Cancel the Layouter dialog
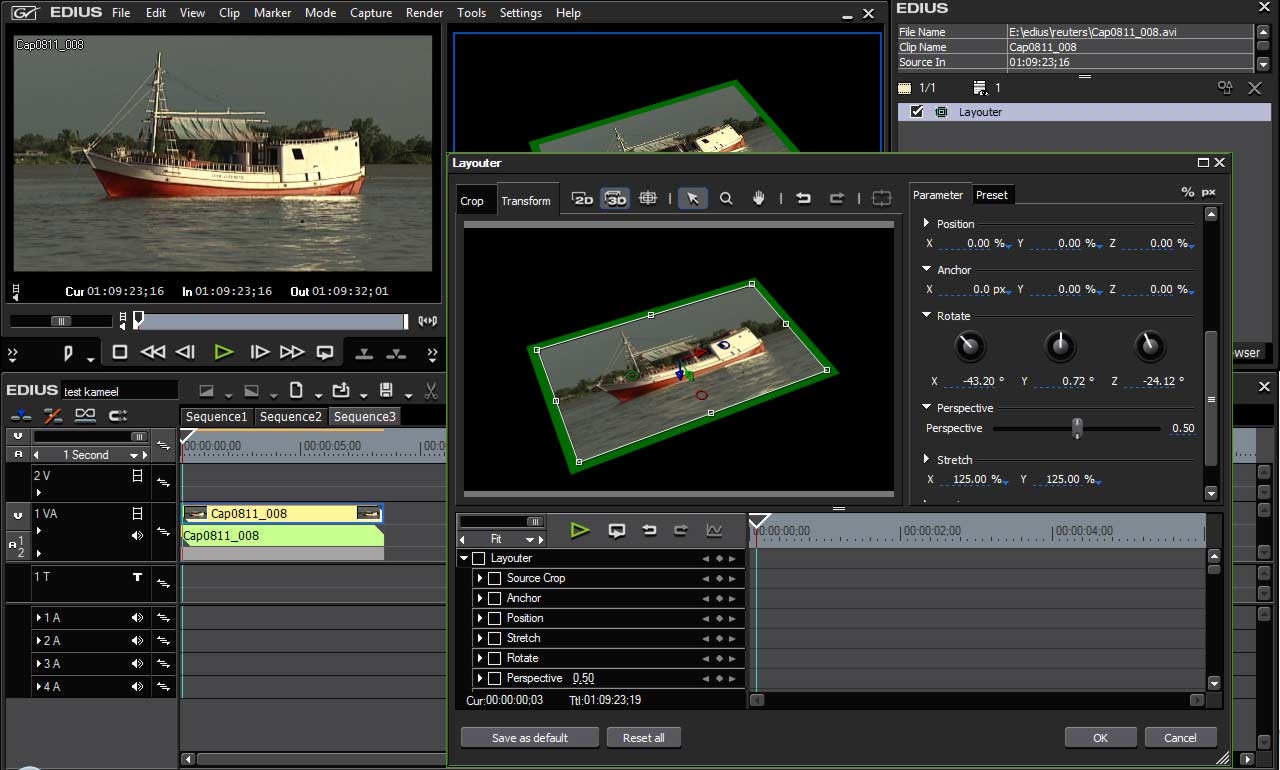 [x=1180, y=738]
